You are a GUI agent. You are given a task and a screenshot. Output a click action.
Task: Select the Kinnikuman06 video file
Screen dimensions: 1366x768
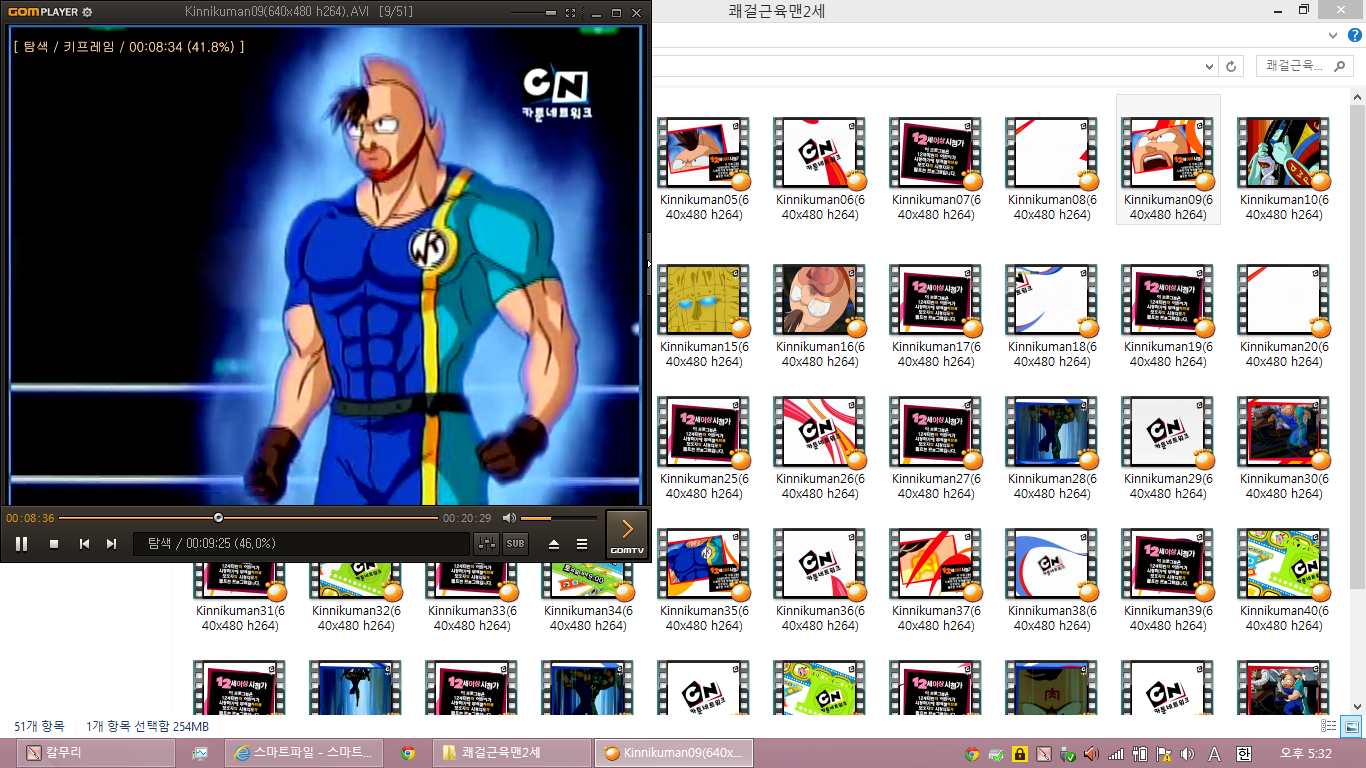pos(819,169)
